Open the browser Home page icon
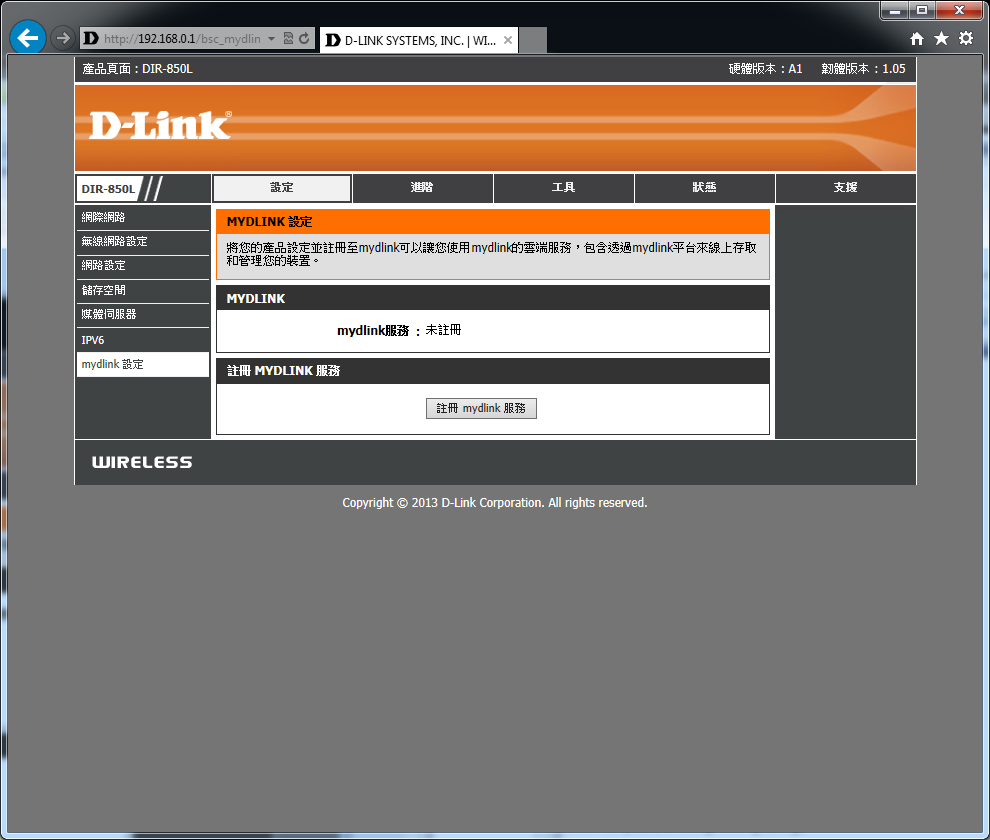Image resolution: width=990 pixels, height=840 pixels. (917, 39)
